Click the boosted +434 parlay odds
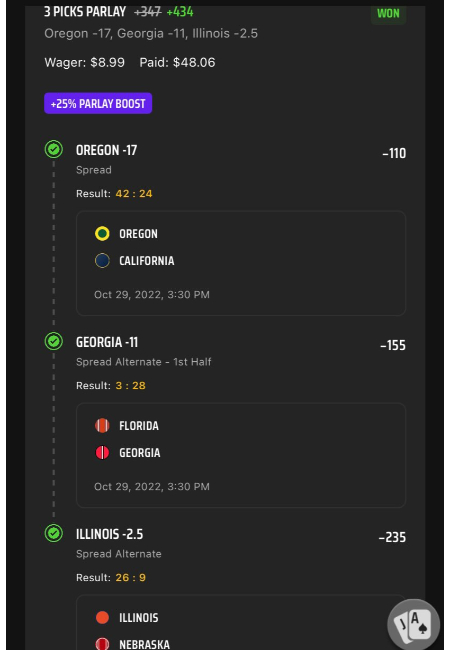 coord(180,12)
